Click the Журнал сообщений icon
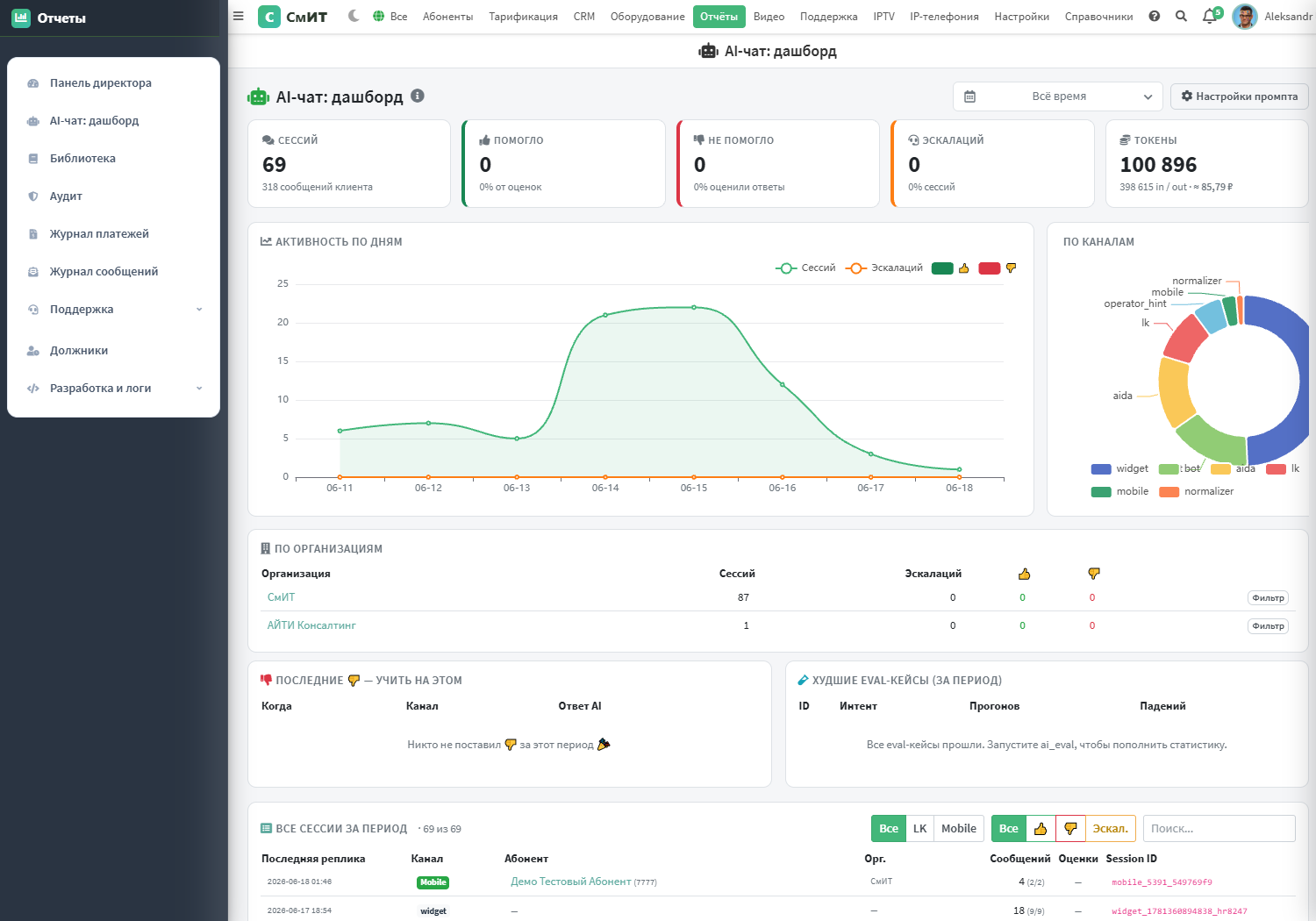The width and height of the screenshot is (1316, 921). 33,272
